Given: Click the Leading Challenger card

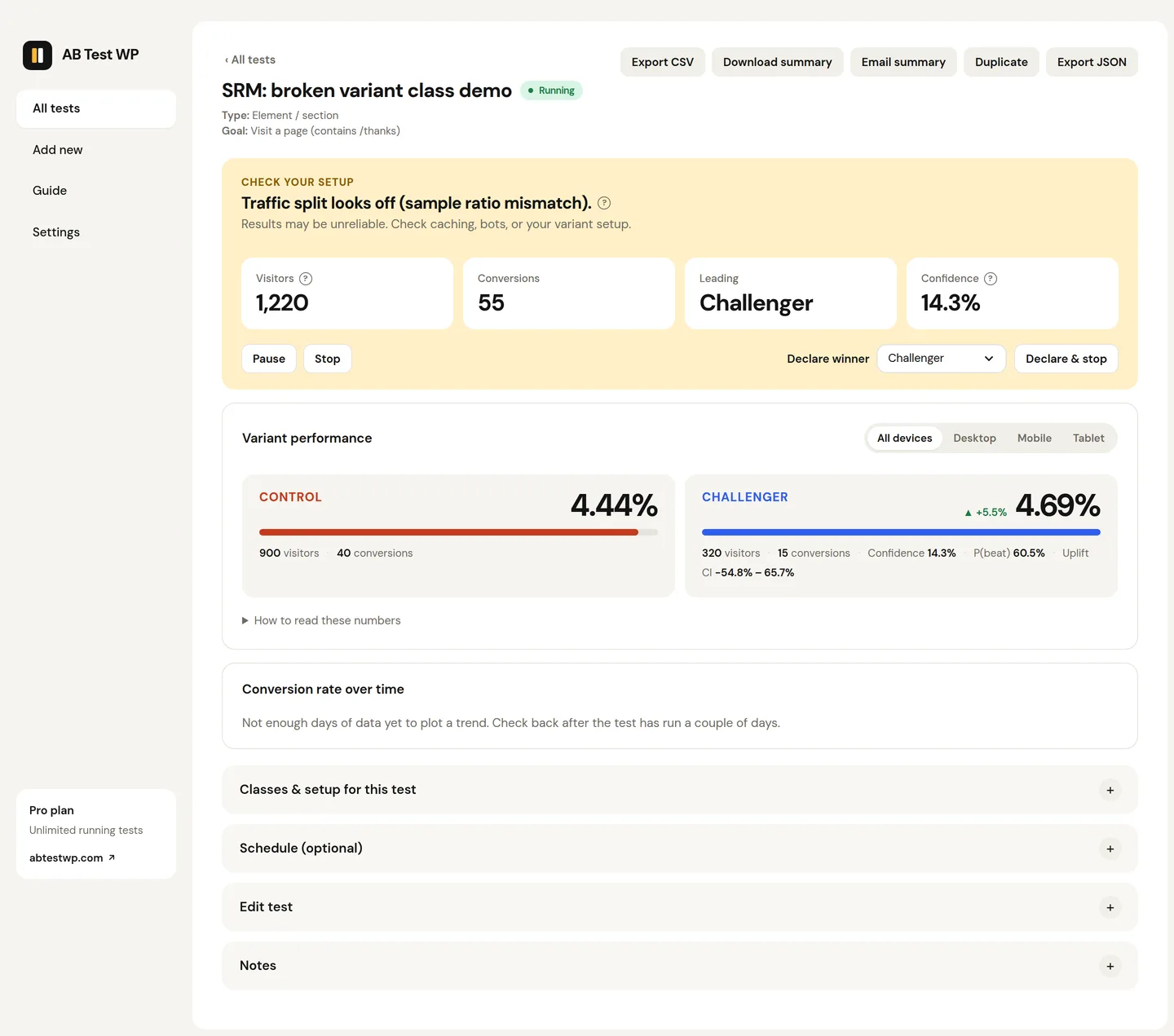Looking at the screenshot, I should coord(791,293).
